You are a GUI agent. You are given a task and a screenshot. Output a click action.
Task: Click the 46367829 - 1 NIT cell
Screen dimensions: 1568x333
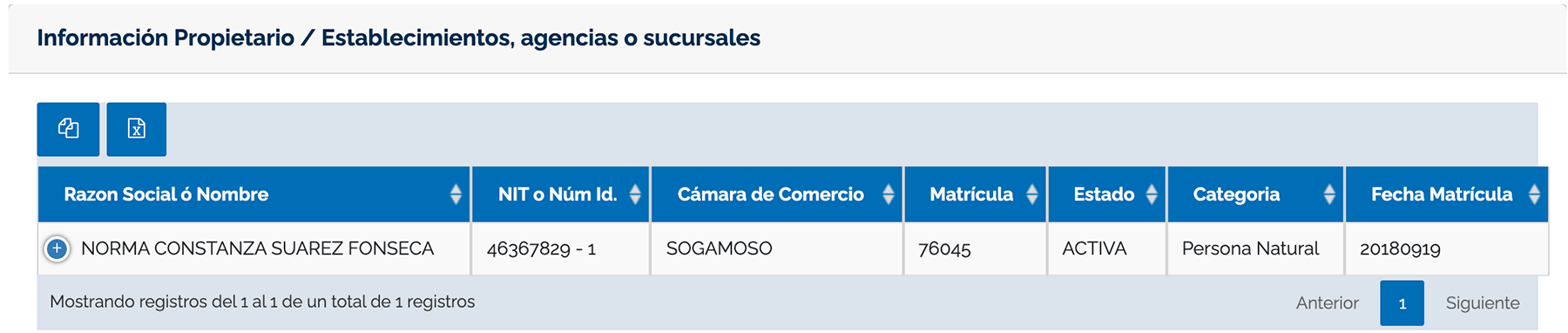click(561, 249)
